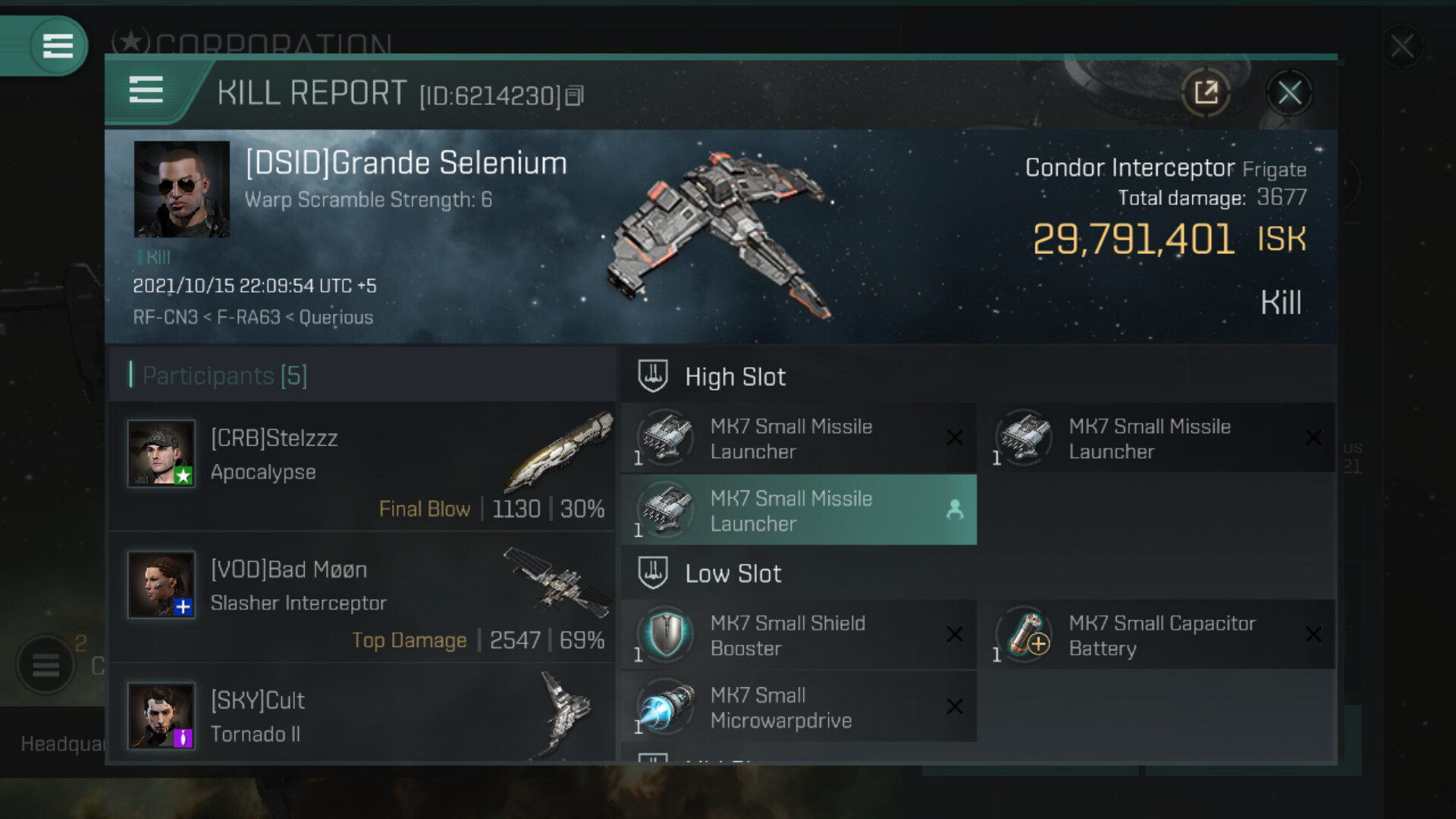Screen dimensions: 1456x819
Task: Click the MK7 Small Shield Booster icon
Action: click(x=666, y=635)
